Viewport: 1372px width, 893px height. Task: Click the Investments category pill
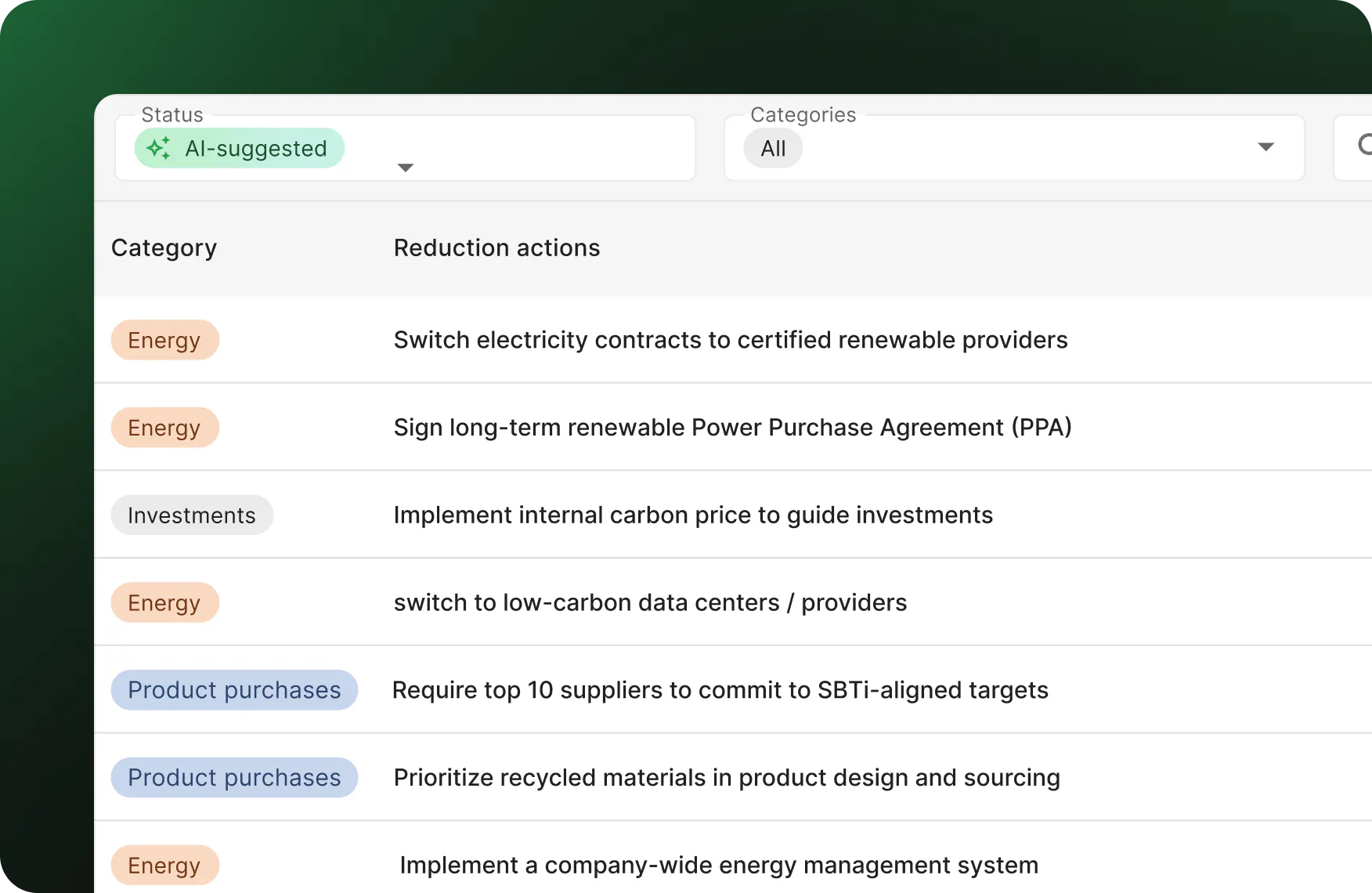192,515
